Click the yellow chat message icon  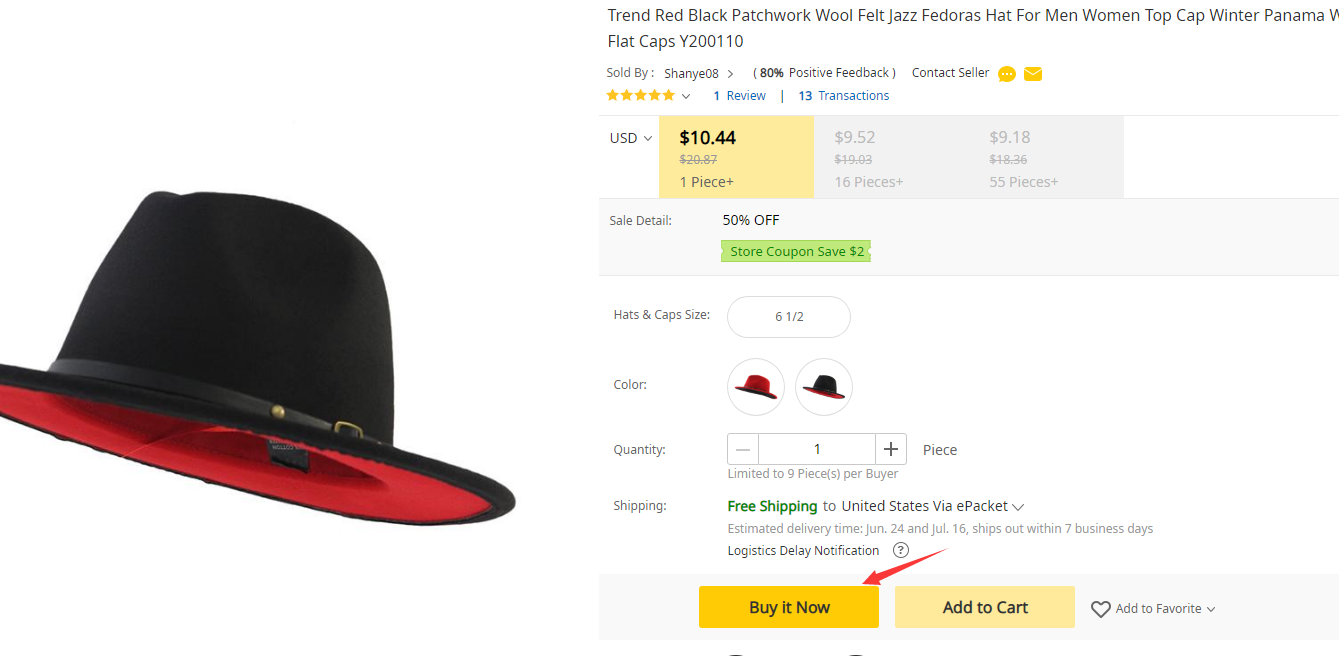click(x=1007, y=74)
